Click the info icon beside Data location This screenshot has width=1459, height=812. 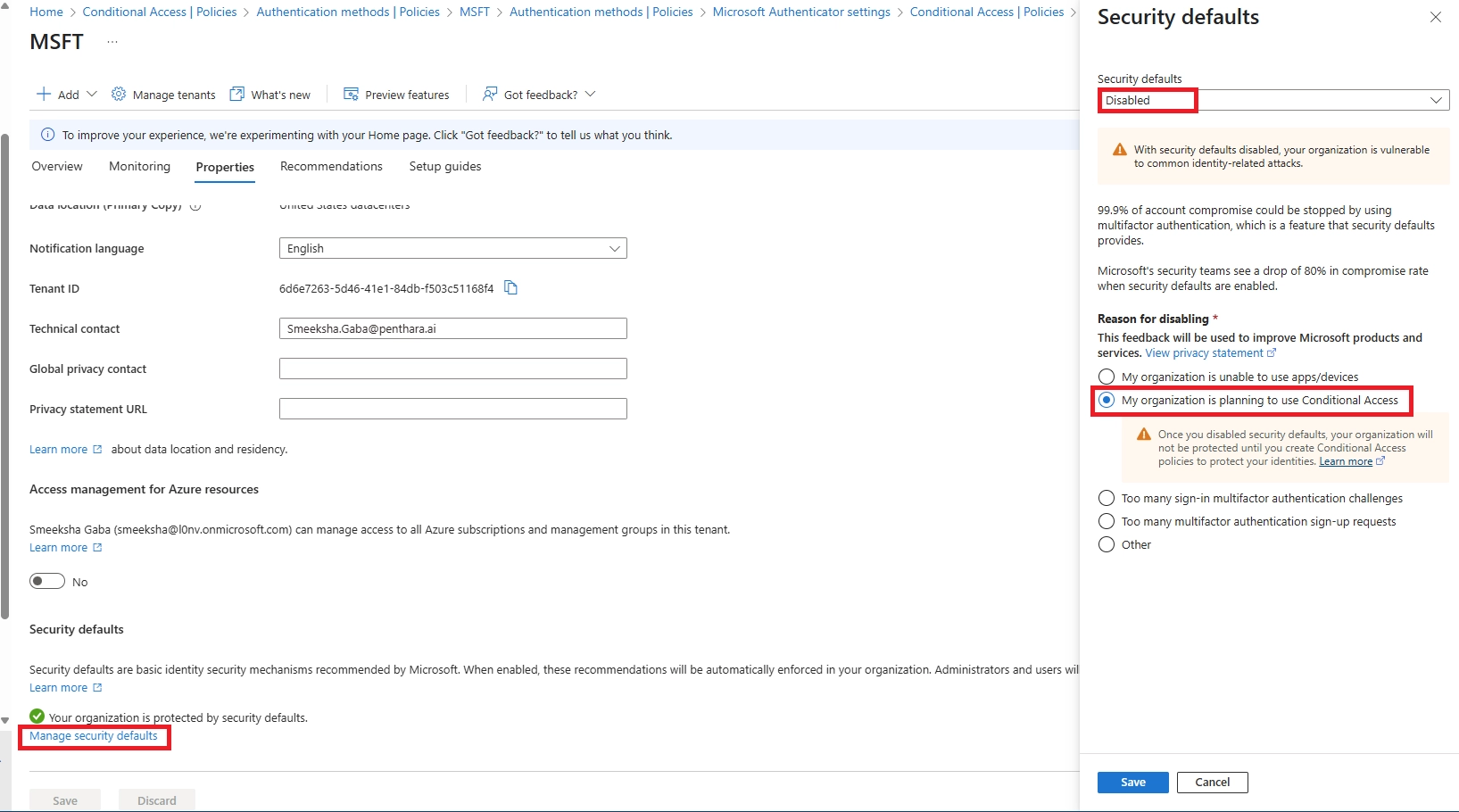pos(195,206)
